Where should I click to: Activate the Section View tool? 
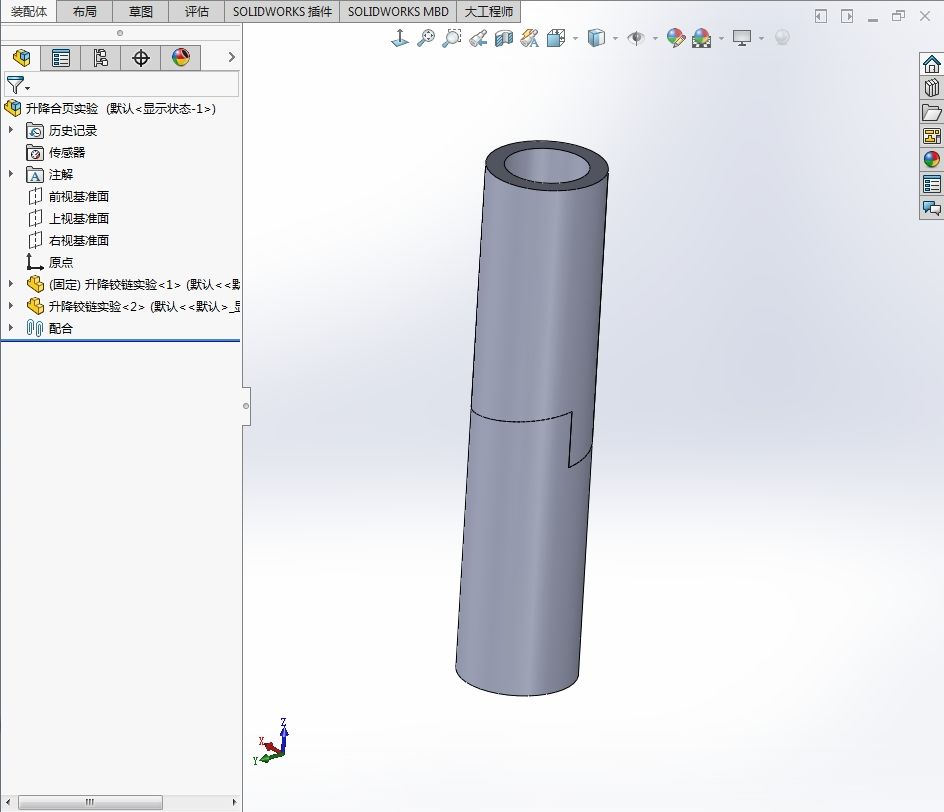[504, 38]
